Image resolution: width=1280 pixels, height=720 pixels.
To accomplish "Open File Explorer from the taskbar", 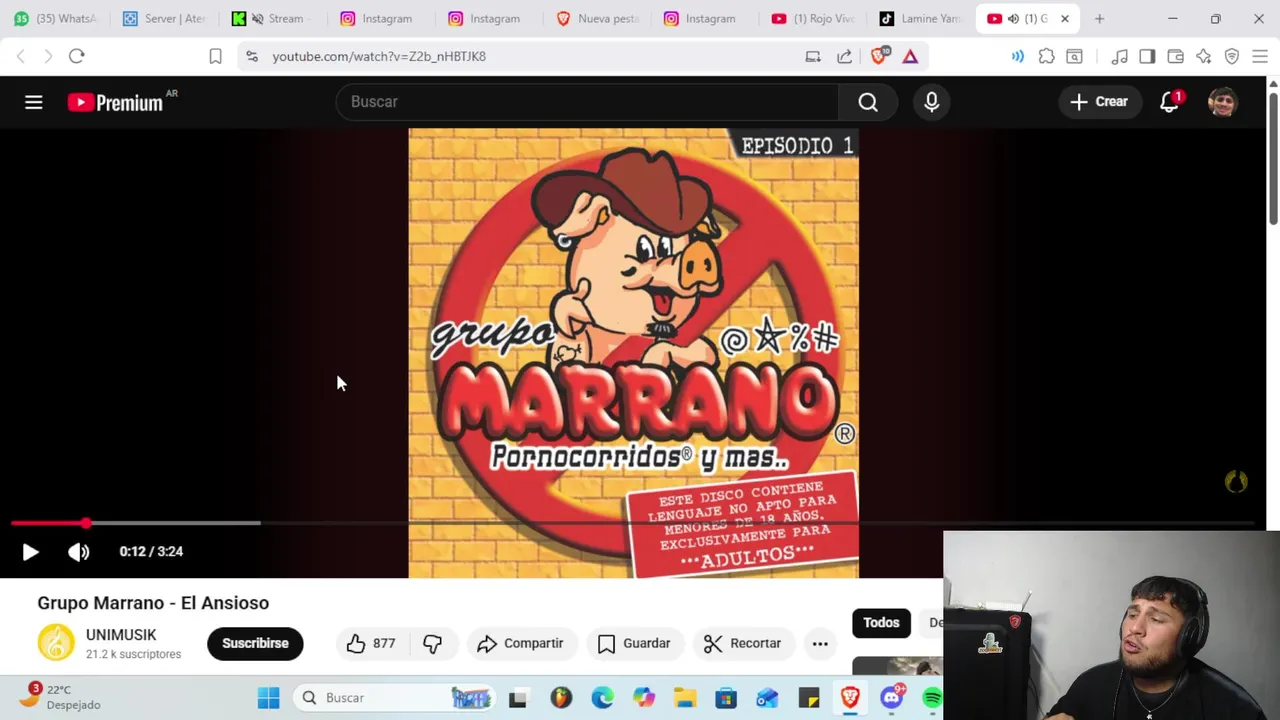I will (x=685, y=697).
